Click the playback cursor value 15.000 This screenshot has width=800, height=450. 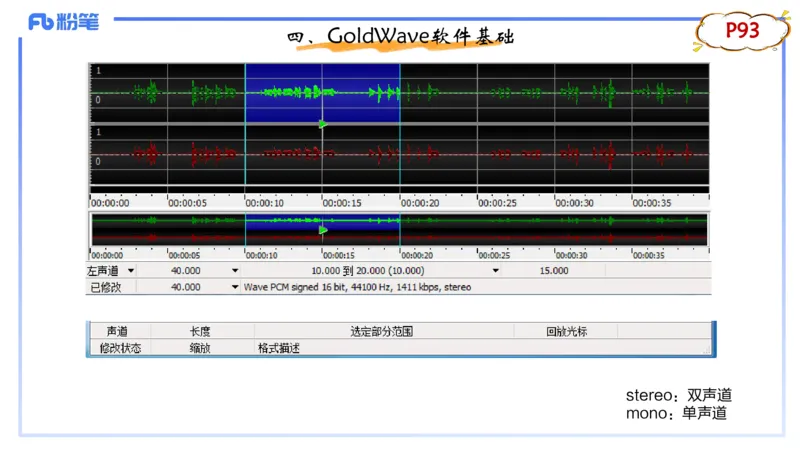(554, 270)
